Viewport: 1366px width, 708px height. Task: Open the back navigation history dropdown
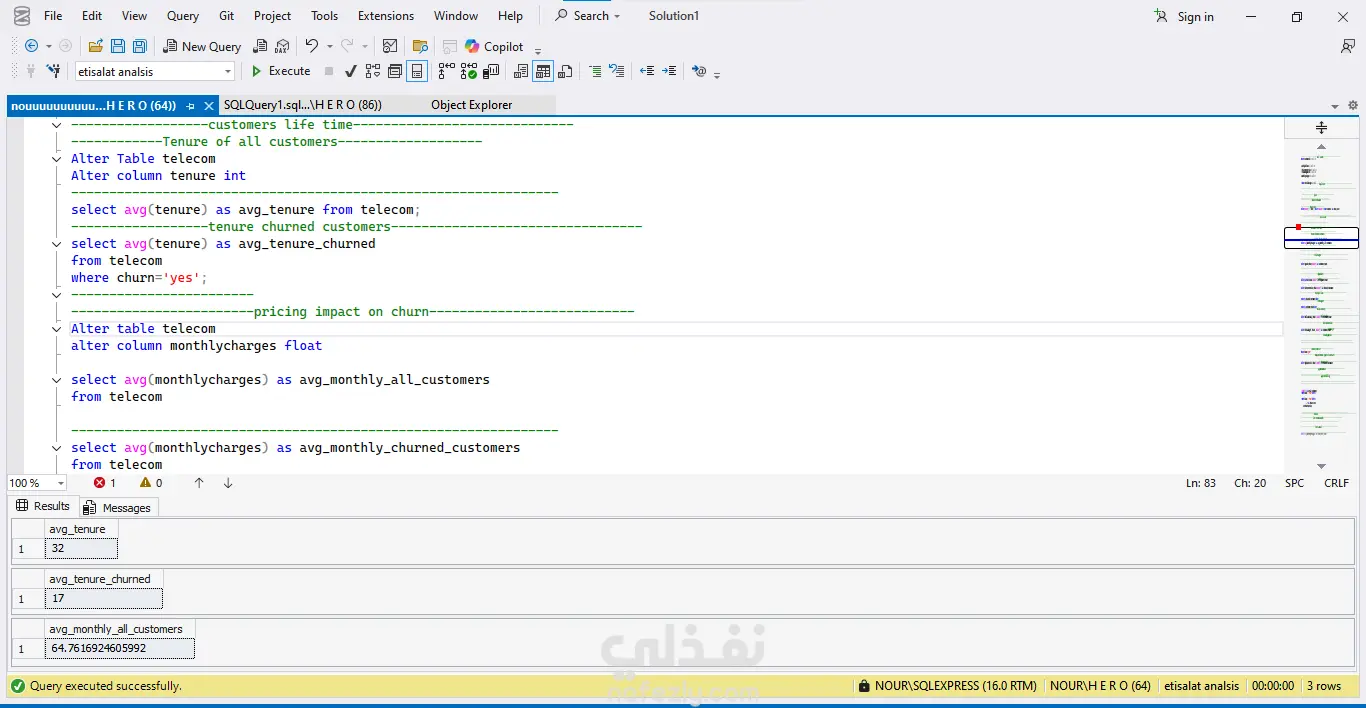click(48, 47)
